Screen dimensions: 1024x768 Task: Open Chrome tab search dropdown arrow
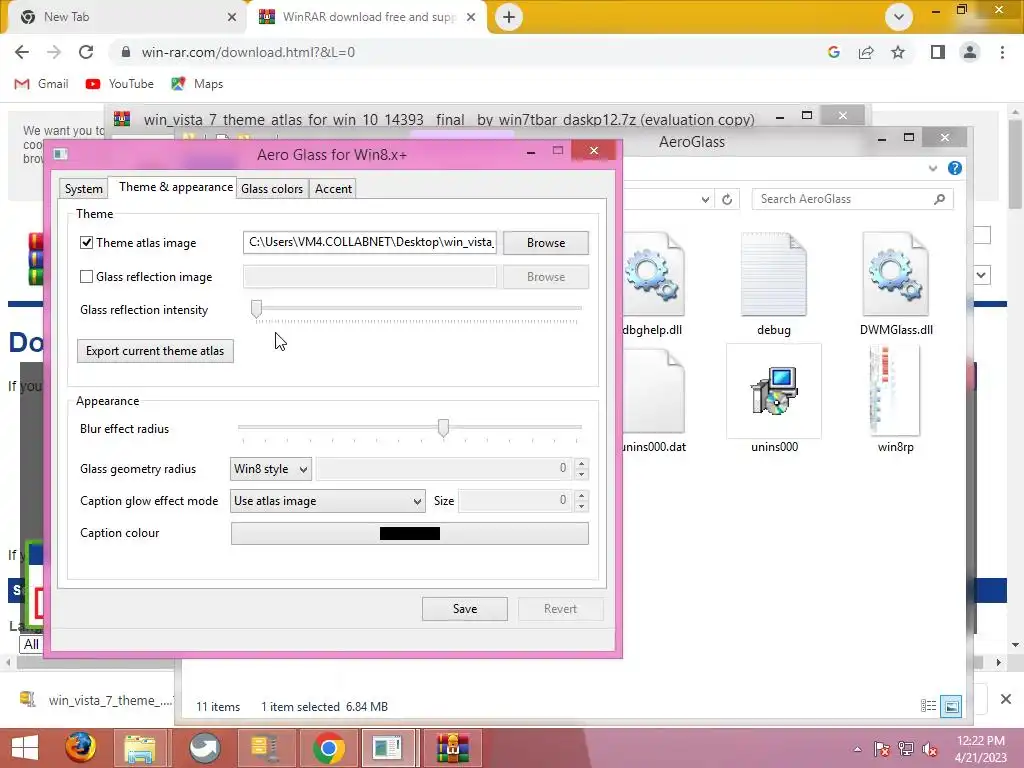tap(899, 17)
